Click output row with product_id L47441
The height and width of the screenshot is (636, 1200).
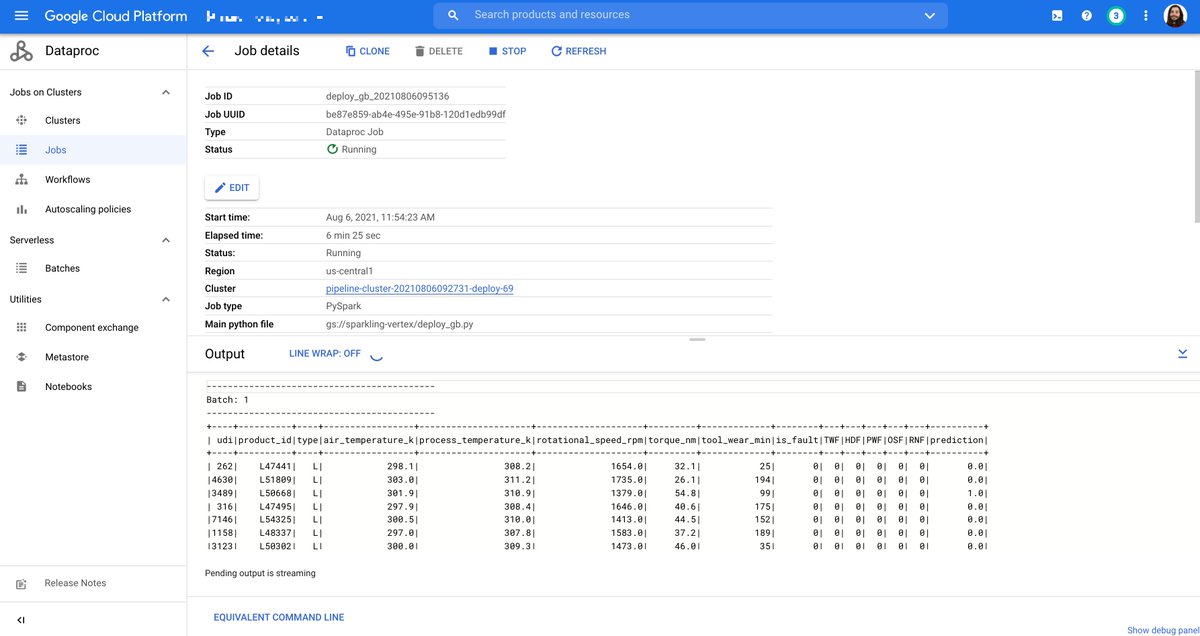tap(597, 467)
